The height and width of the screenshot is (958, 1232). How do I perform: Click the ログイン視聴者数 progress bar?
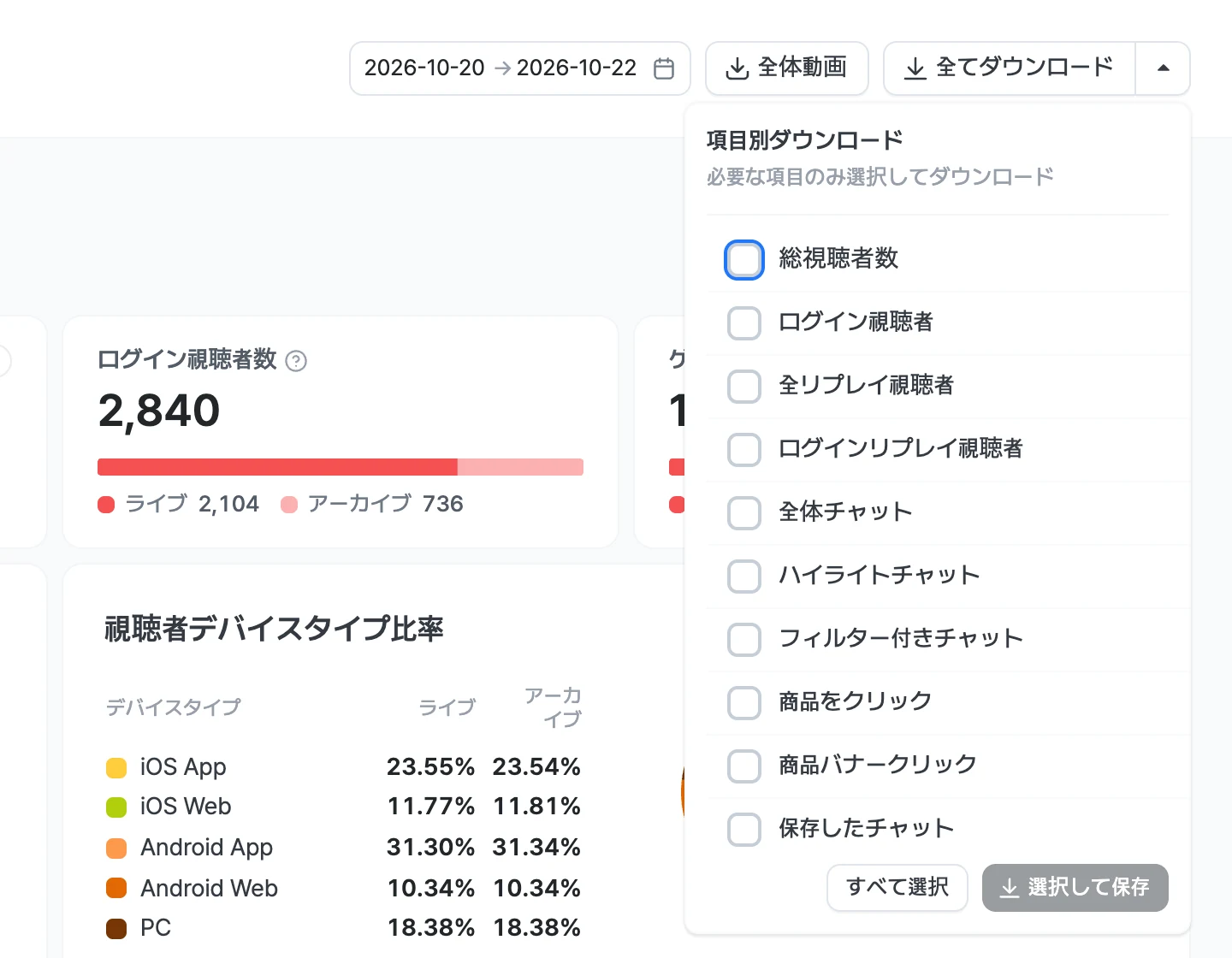click(341, 467)
